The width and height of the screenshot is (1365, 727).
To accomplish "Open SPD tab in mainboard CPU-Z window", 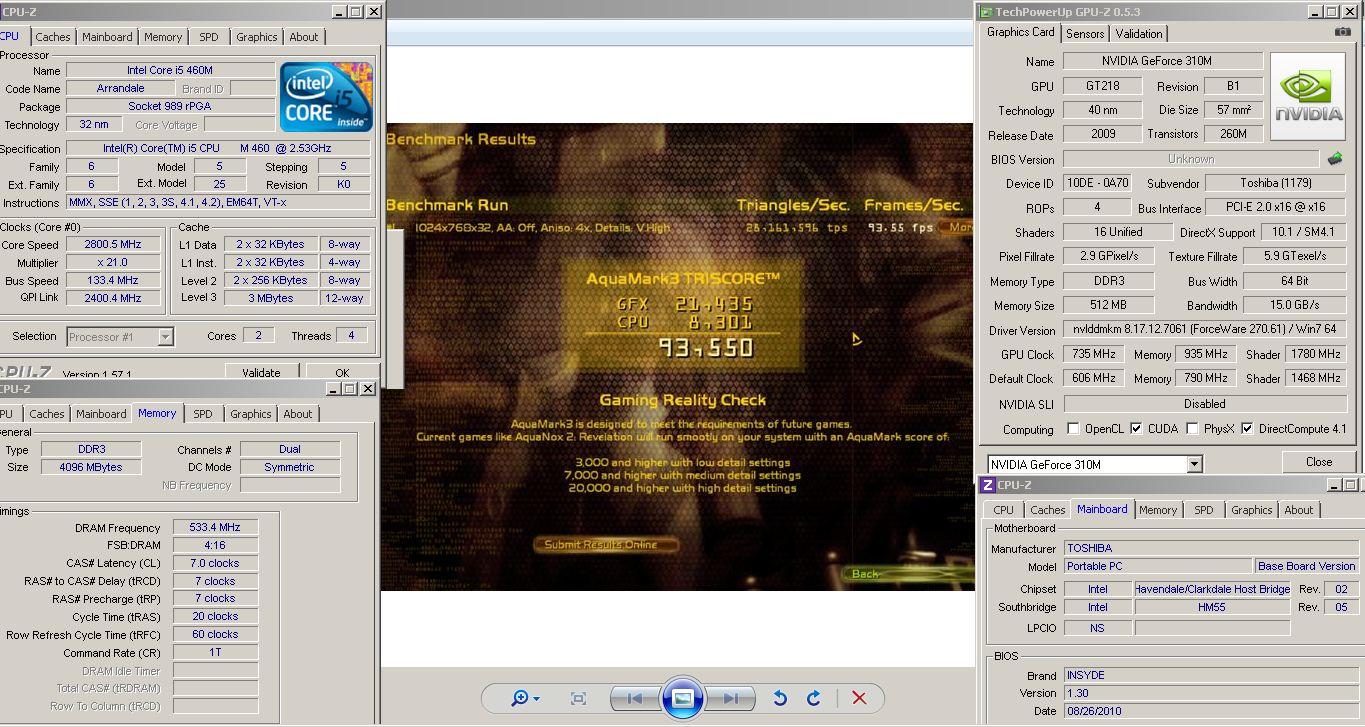I will pos(1203,510).
